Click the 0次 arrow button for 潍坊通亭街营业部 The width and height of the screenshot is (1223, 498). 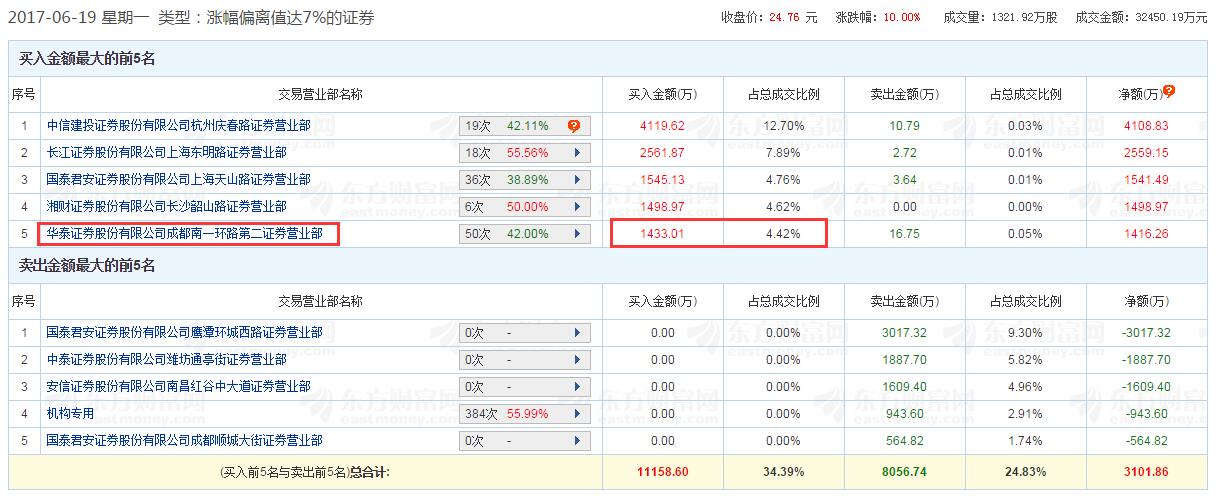(577, 359)
